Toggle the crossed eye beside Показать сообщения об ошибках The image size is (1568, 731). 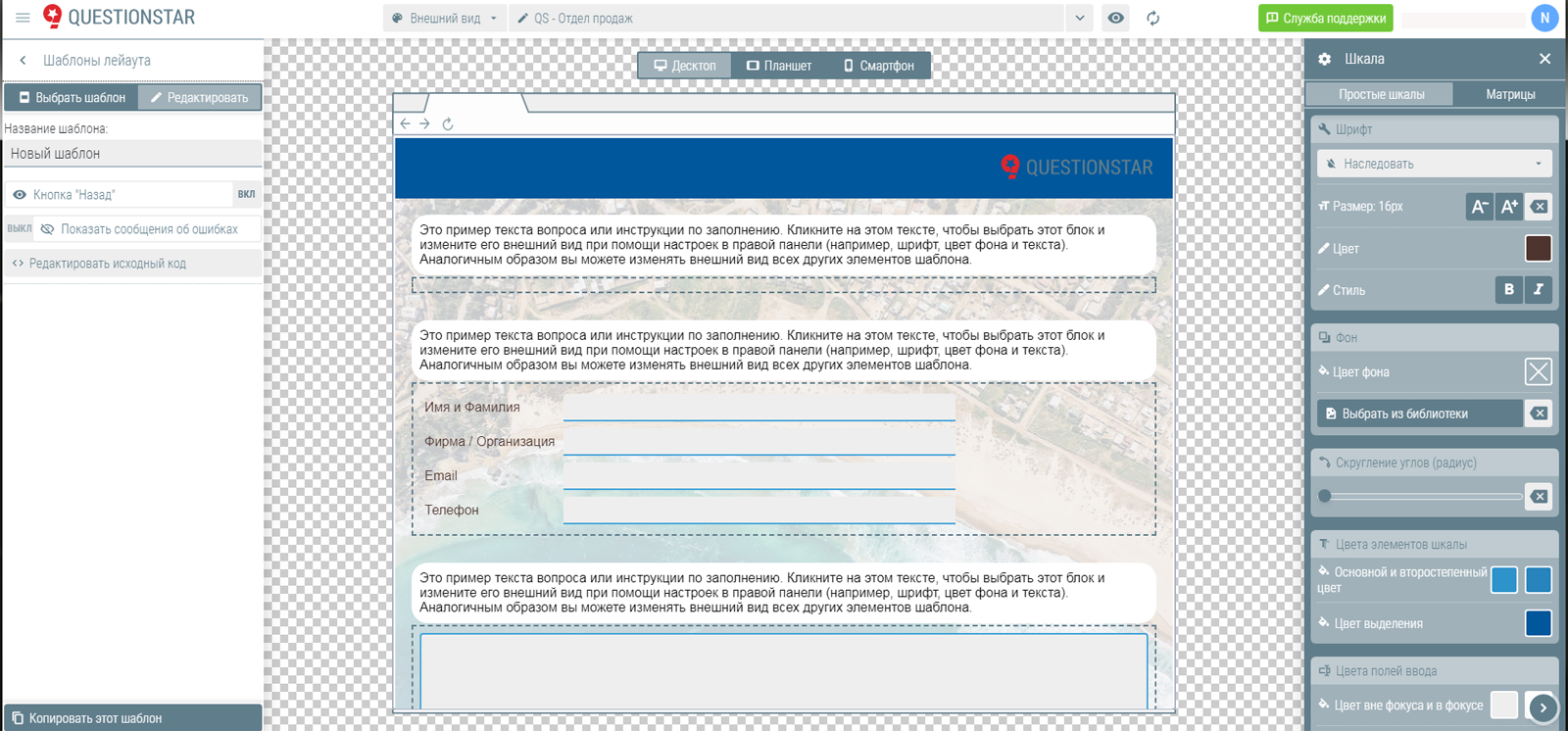pos(47,228)
